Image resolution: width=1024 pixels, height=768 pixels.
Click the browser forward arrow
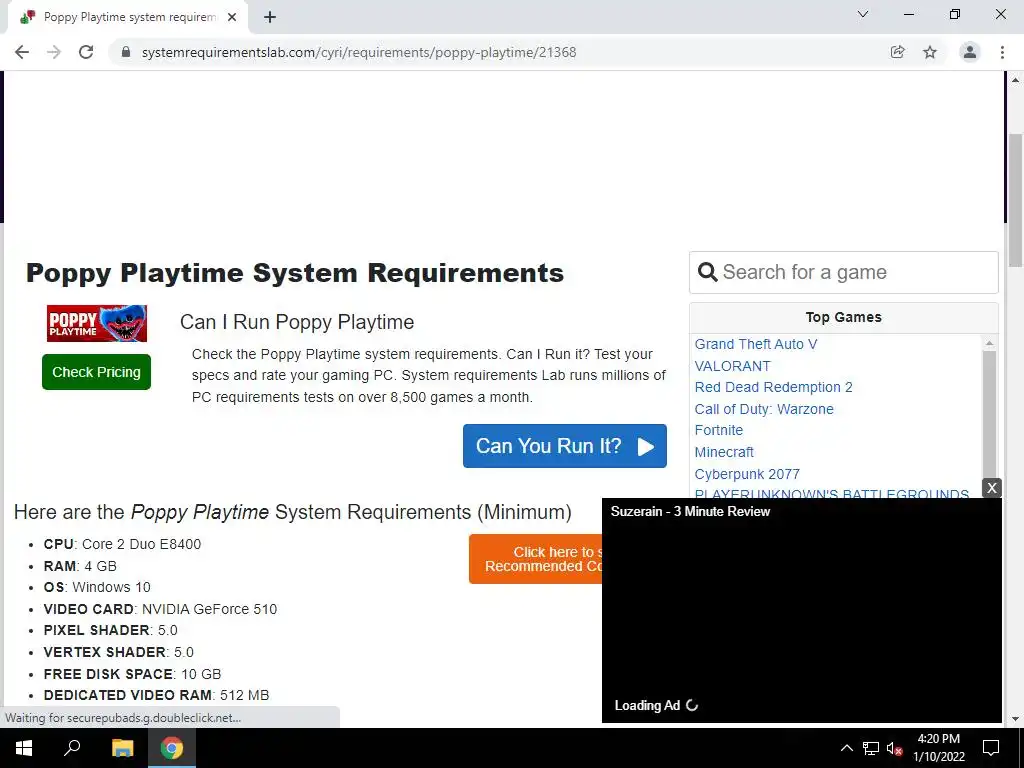tap(54, 52)
